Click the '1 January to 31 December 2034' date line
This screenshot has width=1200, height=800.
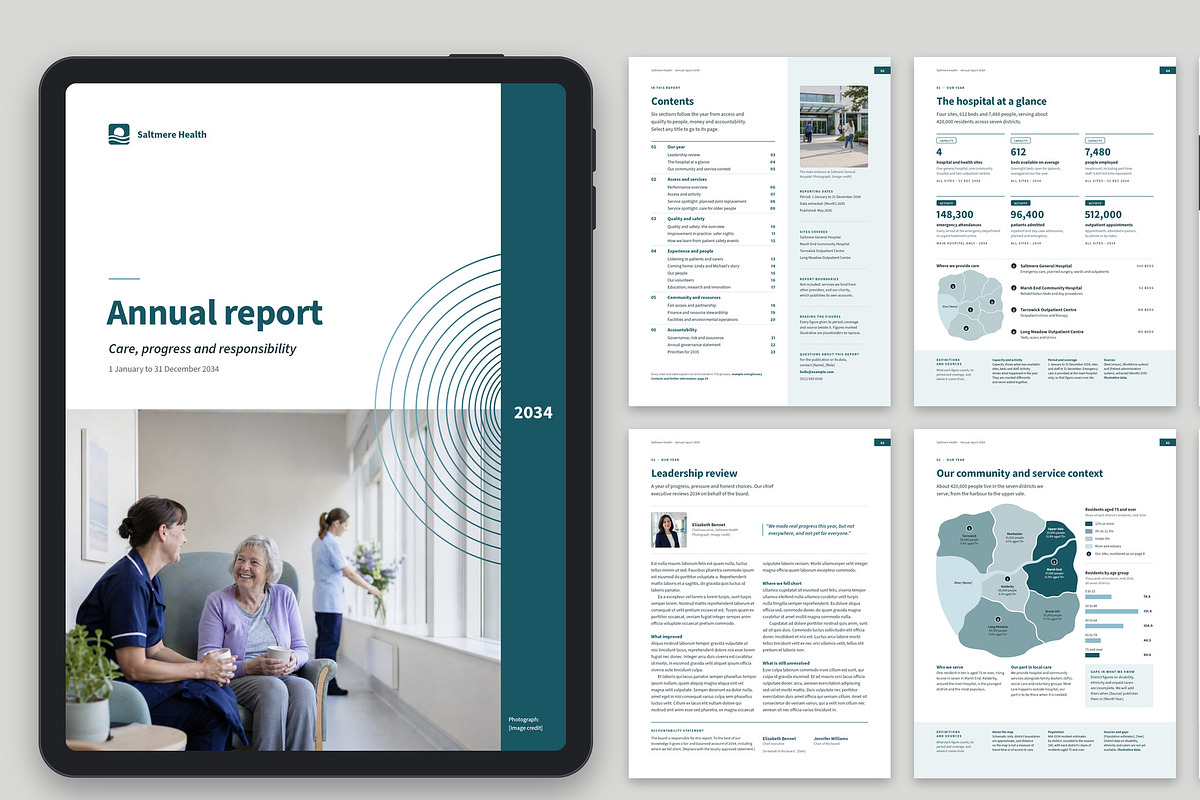(x=164, y=369)
